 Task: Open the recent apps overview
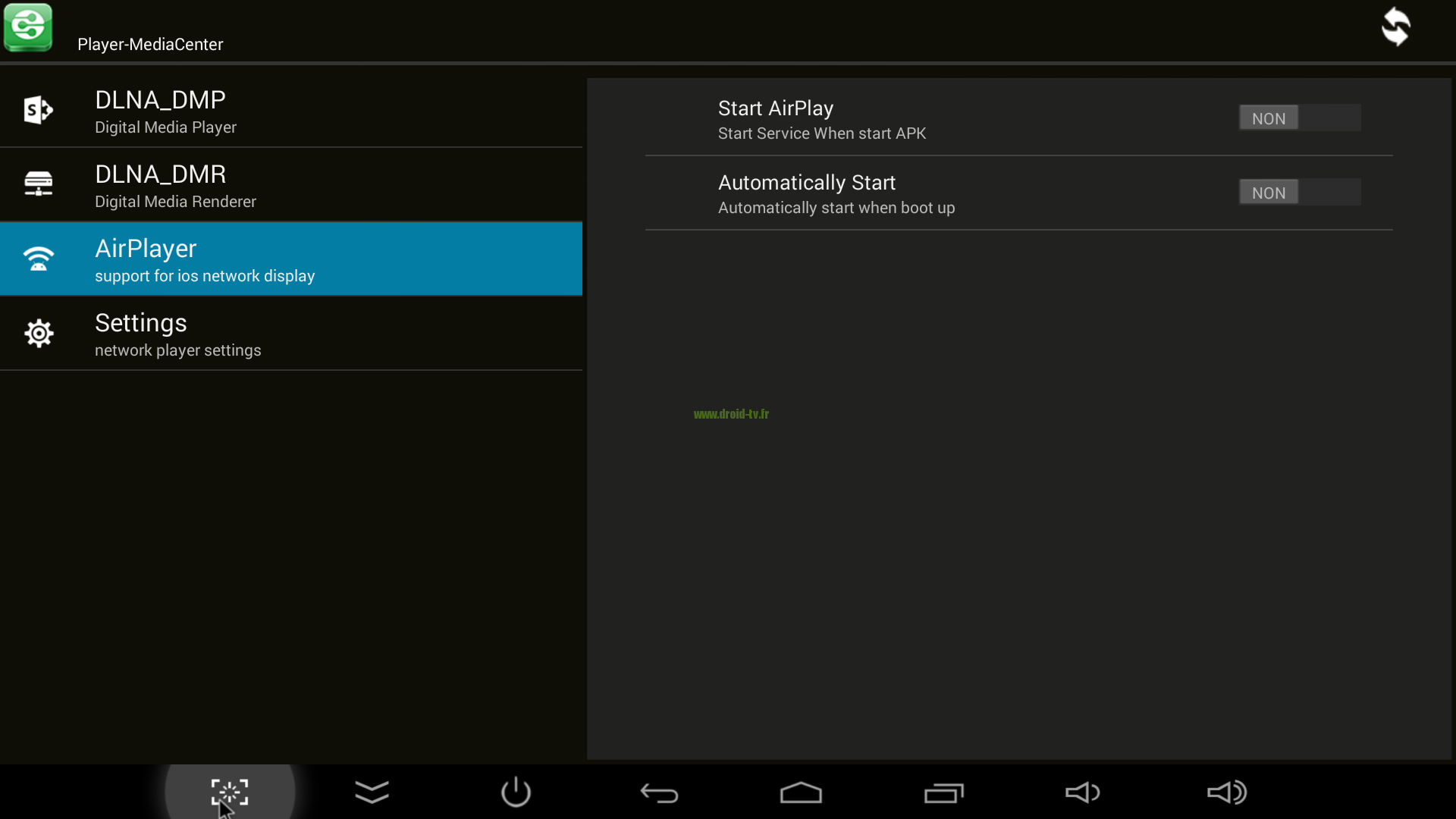[x=944, y=792]
